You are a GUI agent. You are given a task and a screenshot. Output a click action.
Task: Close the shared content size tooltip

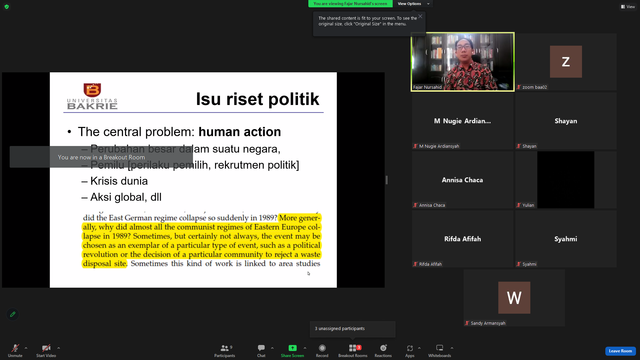420,16
